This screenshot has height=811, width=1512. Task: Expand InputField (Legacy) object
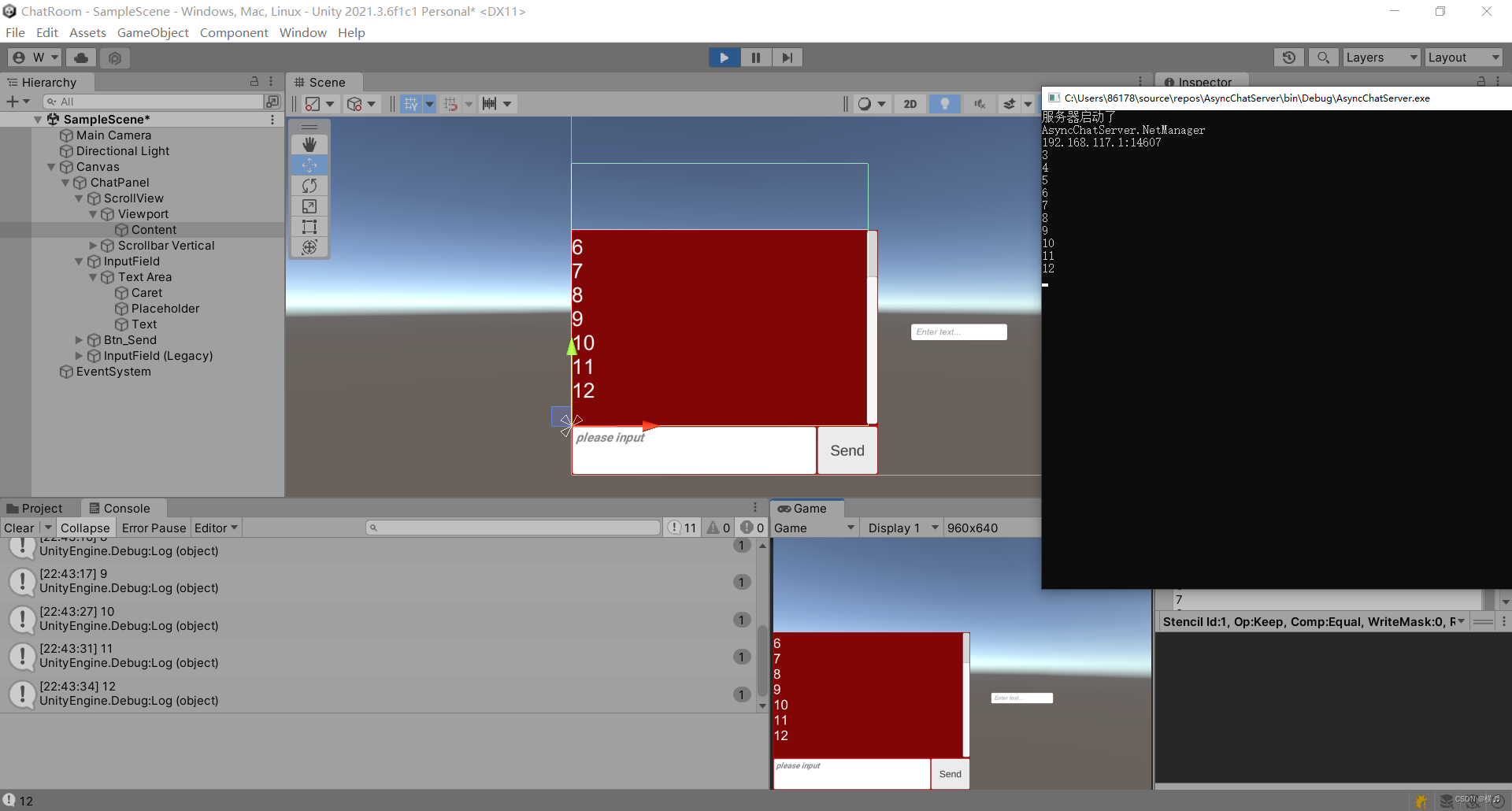coord(79,356)
